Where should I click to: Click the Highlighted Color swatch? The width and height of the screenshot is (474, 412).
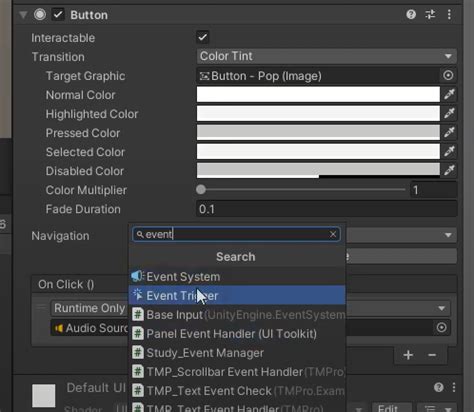318,114
